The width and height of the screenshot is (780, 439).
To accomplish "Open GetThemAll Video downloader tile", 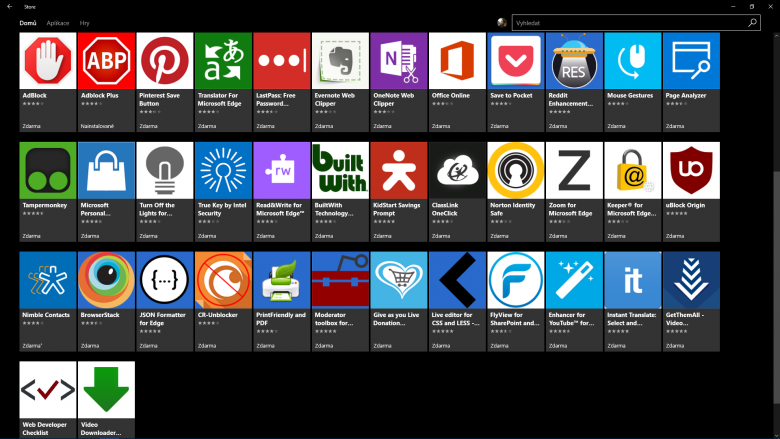I will [691, 302].
